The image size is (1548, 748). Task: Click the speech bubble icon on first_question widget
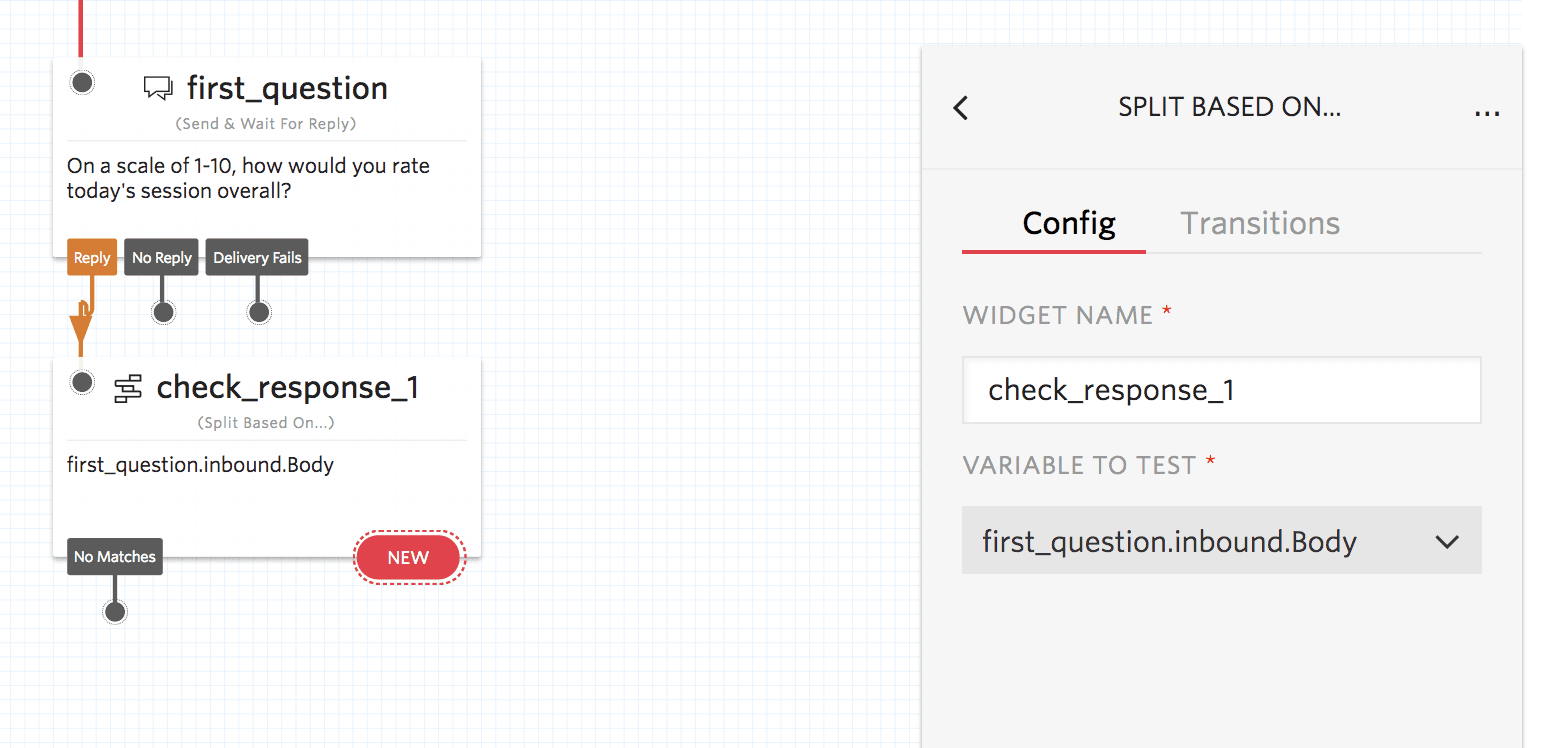157,87
